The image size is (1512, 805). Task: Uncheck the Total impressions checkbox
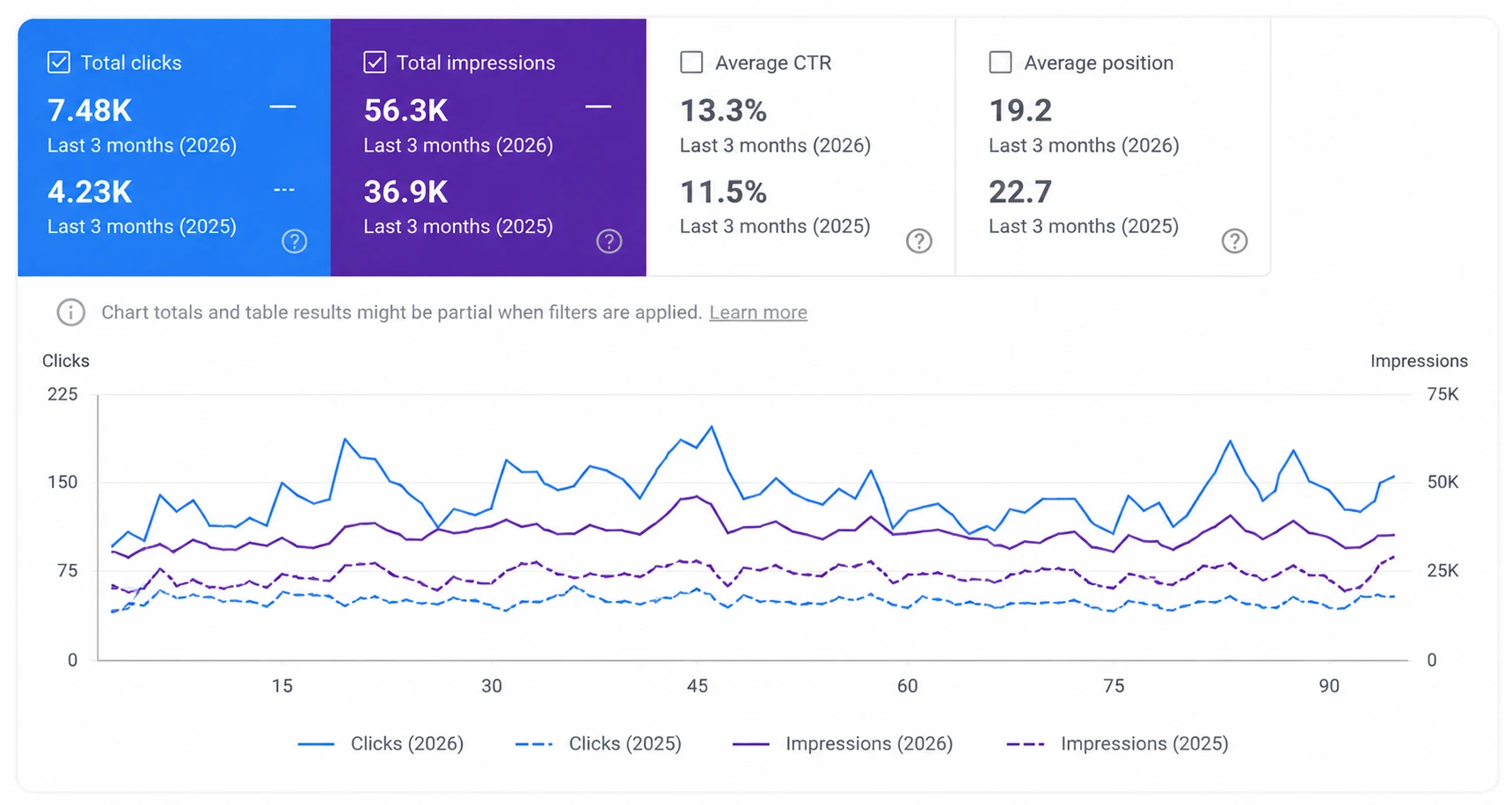[375, 62]
